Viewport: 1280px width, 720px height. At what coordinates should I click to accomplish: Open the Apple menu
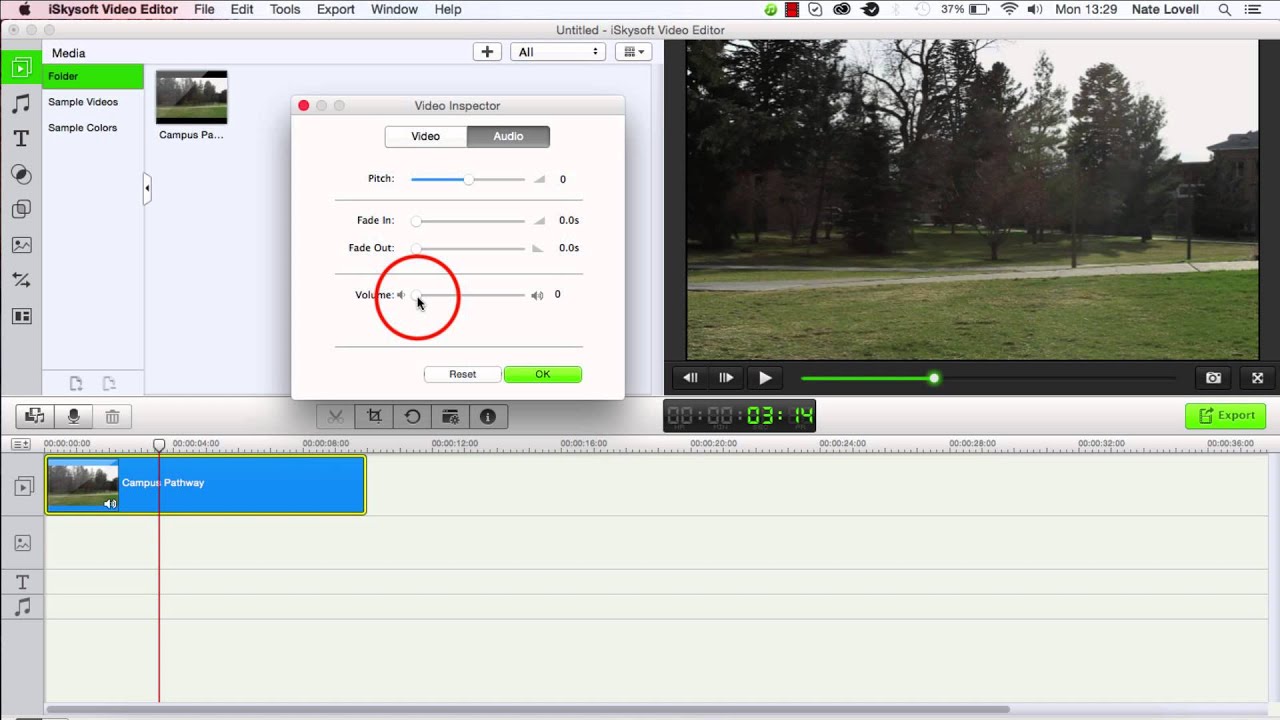[x=24, y=9]
